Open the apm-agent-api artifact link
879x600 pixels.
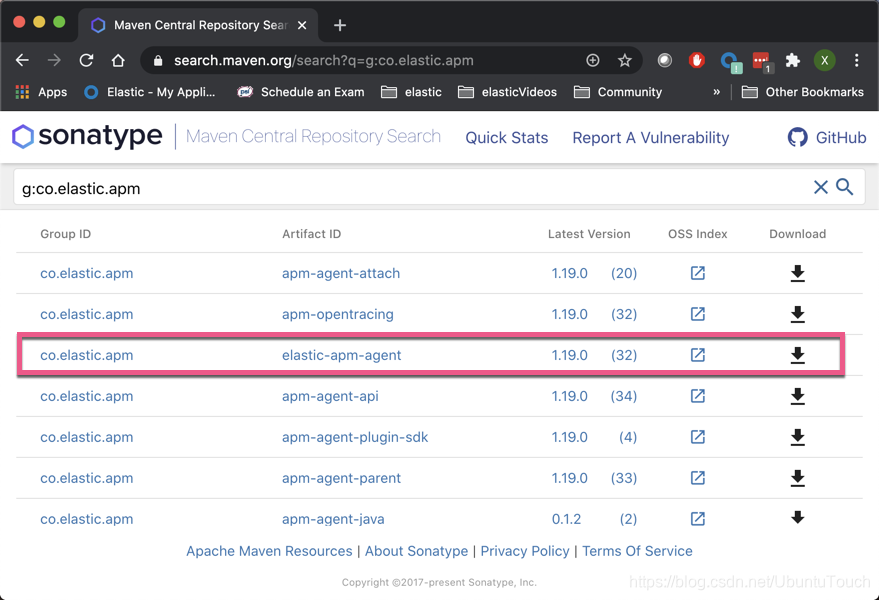[x=330, y=396]
